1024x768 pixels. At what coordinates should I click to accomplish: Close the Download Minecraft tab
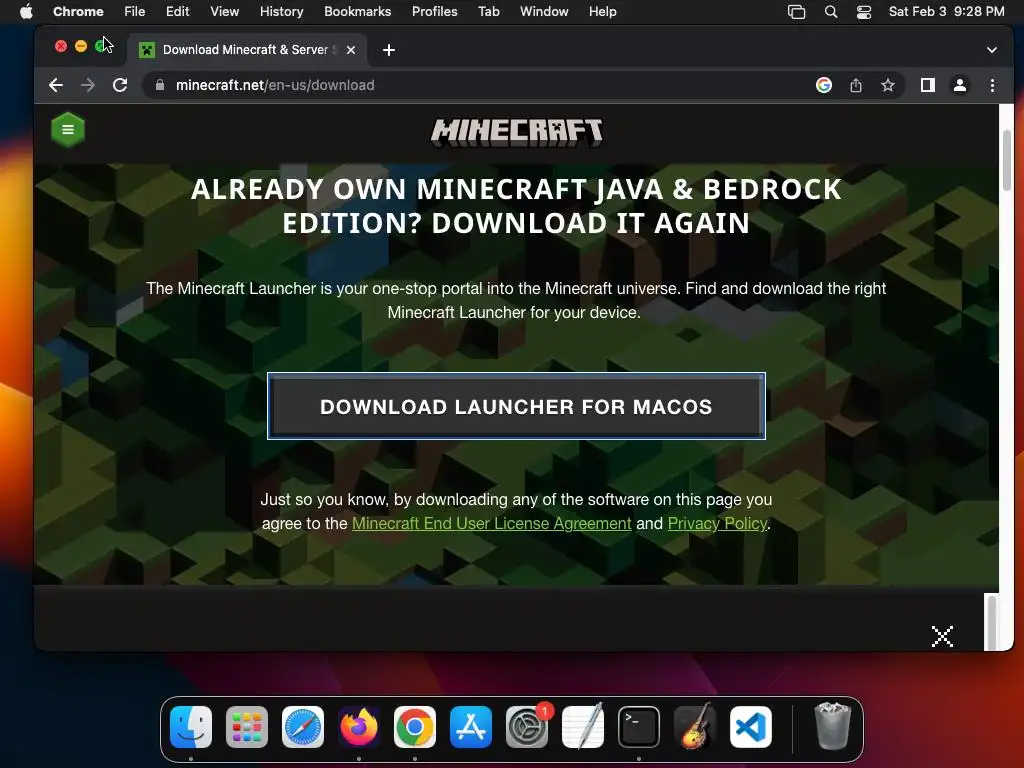point(351,50)
